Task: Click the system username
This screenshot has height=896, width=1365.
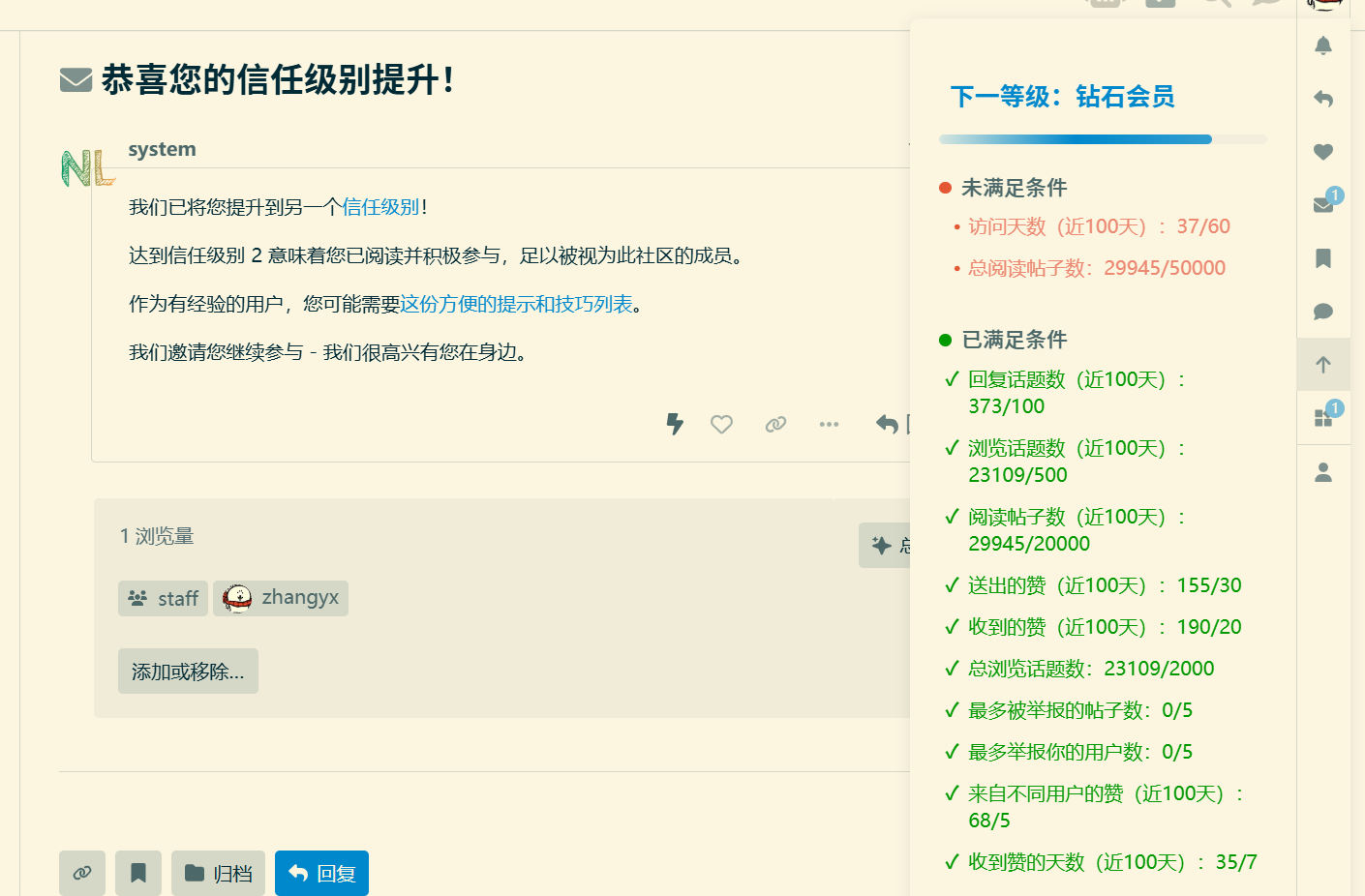Action: 162,149
